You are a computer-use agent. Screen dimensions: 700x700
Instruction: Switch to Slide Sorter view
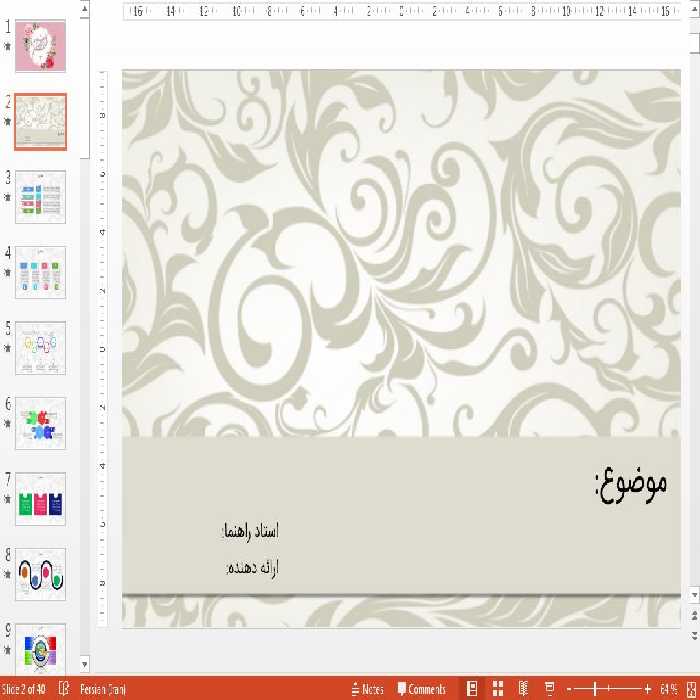[498, 689]
